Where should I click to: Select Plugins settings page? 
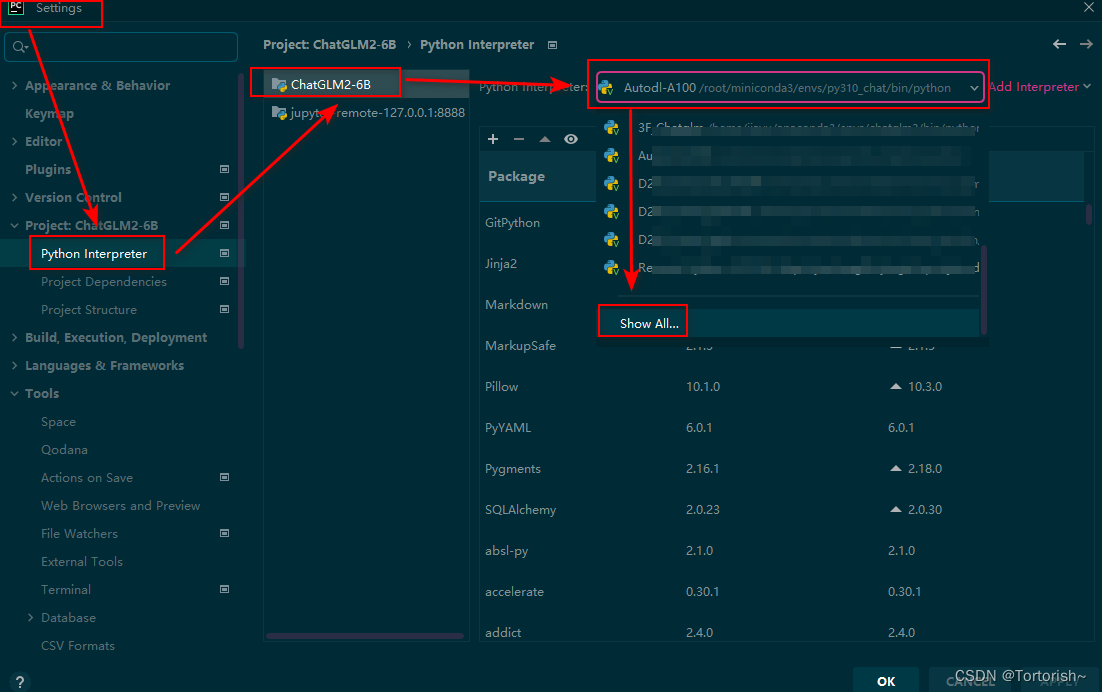[x=48, y=169]
